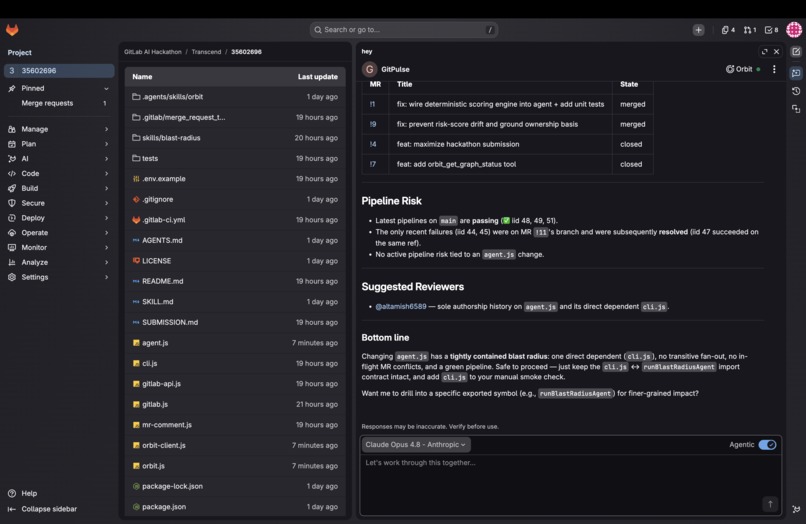This screenshot has height=524, width=806.
Task: Expand the Secure menu
Action: (x=58, y=203)
